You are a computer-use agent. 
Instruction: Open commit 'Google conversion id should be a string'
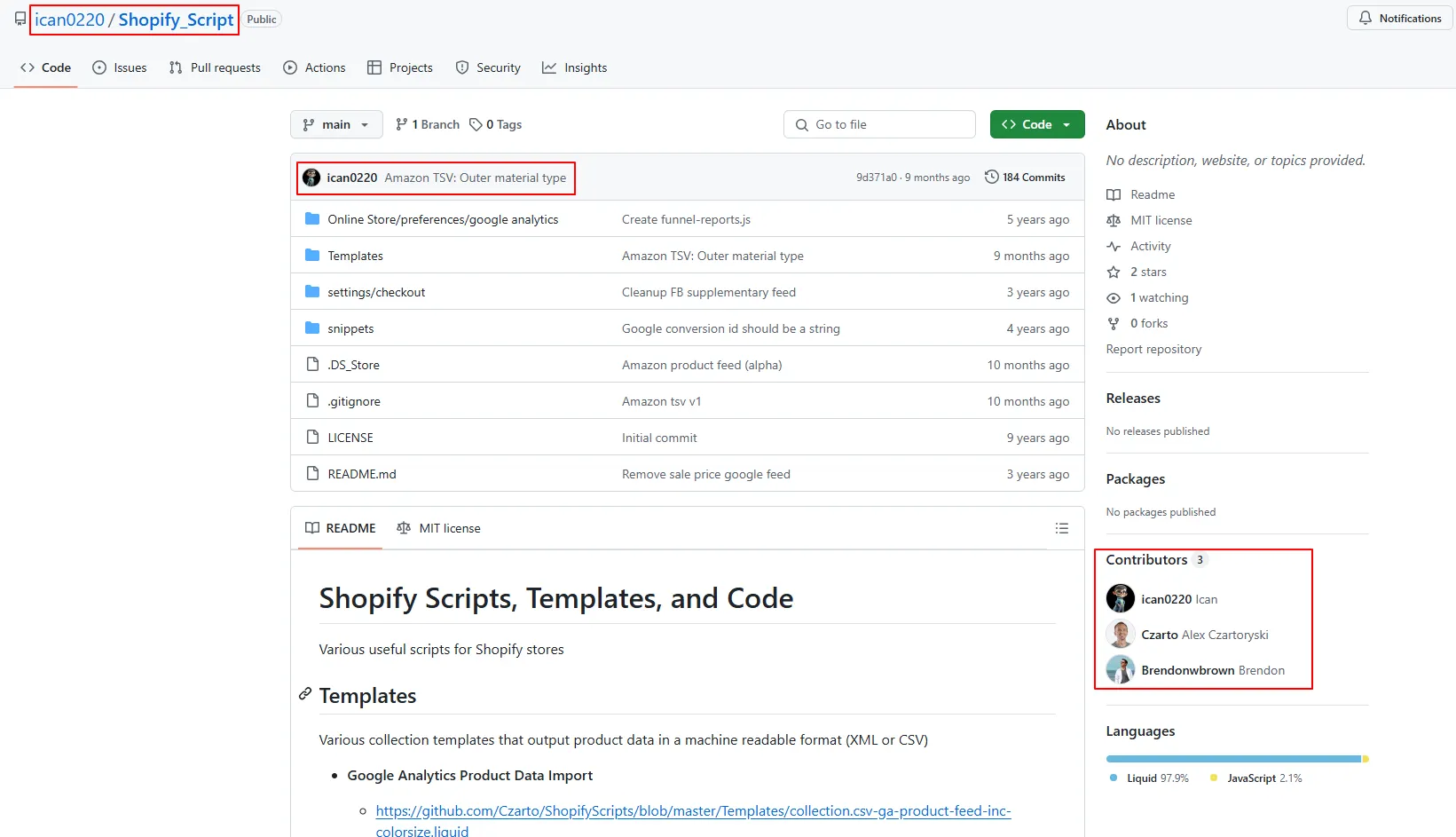731,328
